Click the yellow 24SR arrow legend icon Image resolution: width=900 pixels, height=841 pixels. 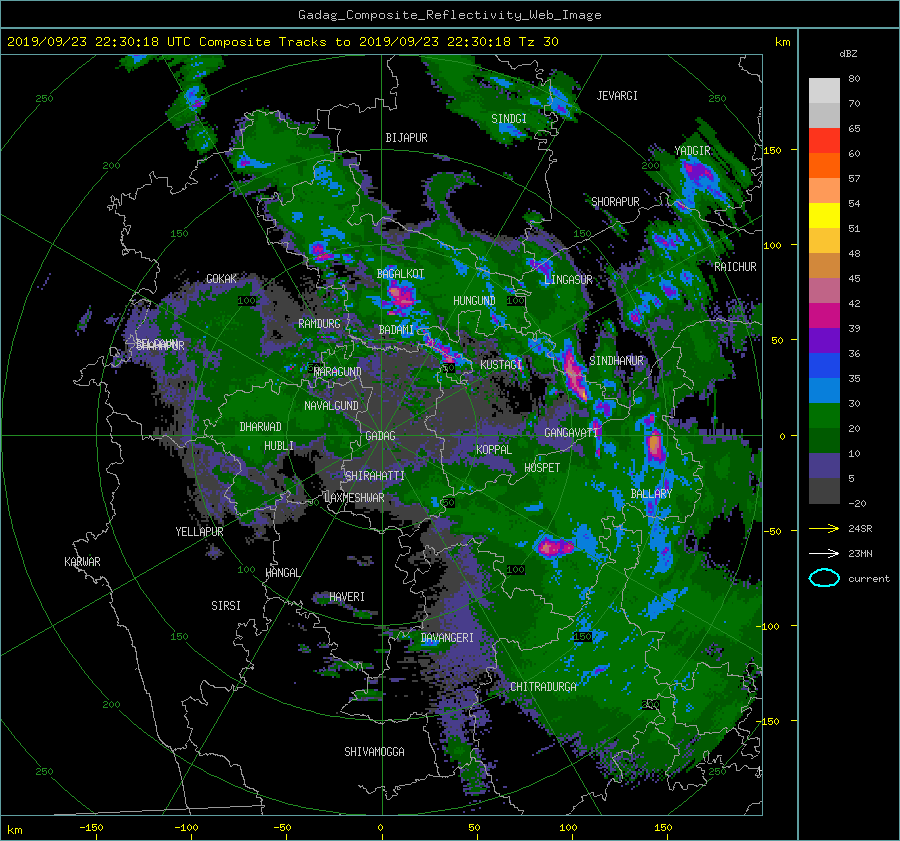[x=824, y=528]
